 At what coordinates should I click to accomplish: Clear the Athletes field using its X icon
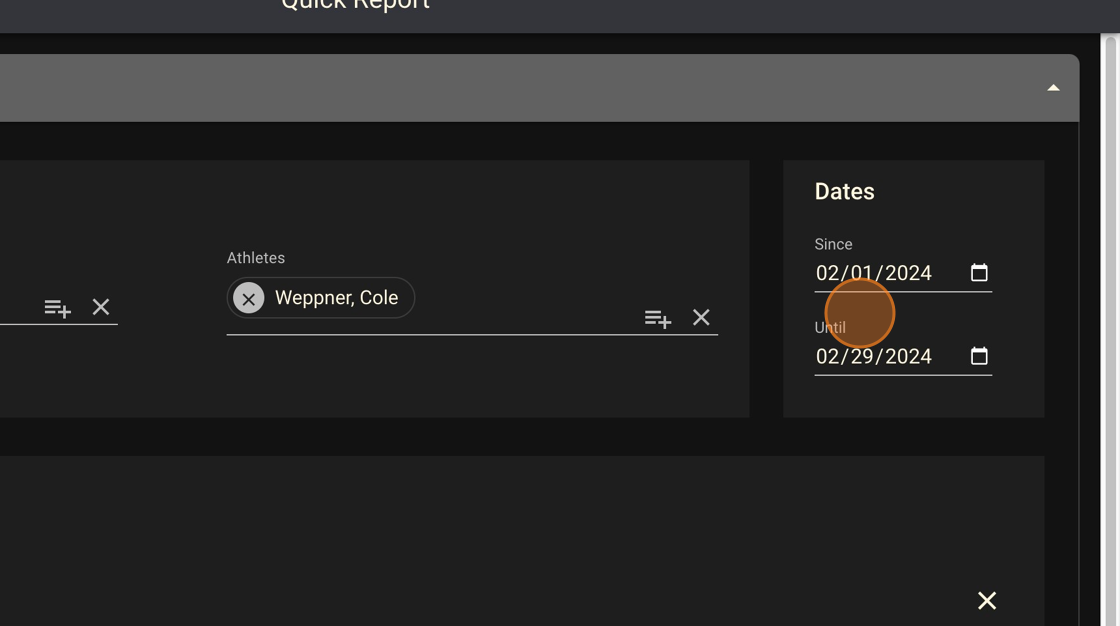(701, 317)
